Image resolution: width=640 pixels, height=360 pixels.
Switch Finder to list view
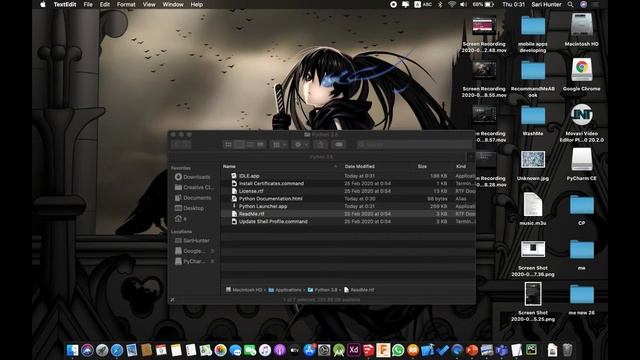(239, 144)
